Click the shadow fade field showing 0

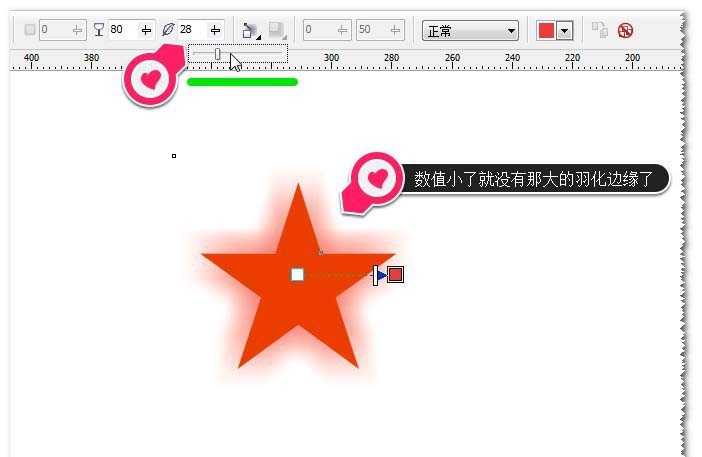coord(318,30)
